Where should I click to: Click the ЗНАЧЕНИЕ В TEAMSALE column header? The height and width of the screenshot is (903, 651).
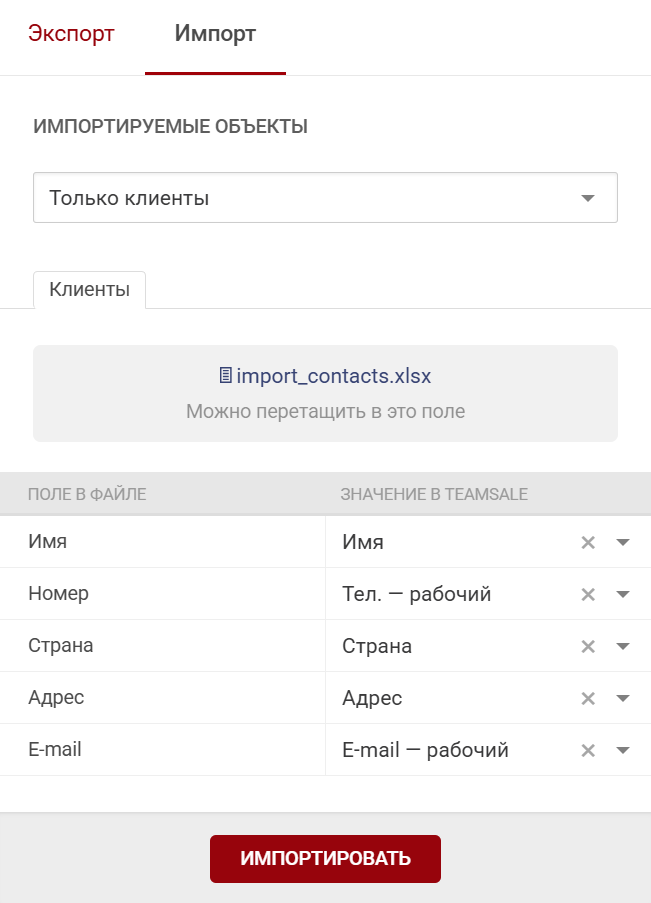[x=434, y=494]
